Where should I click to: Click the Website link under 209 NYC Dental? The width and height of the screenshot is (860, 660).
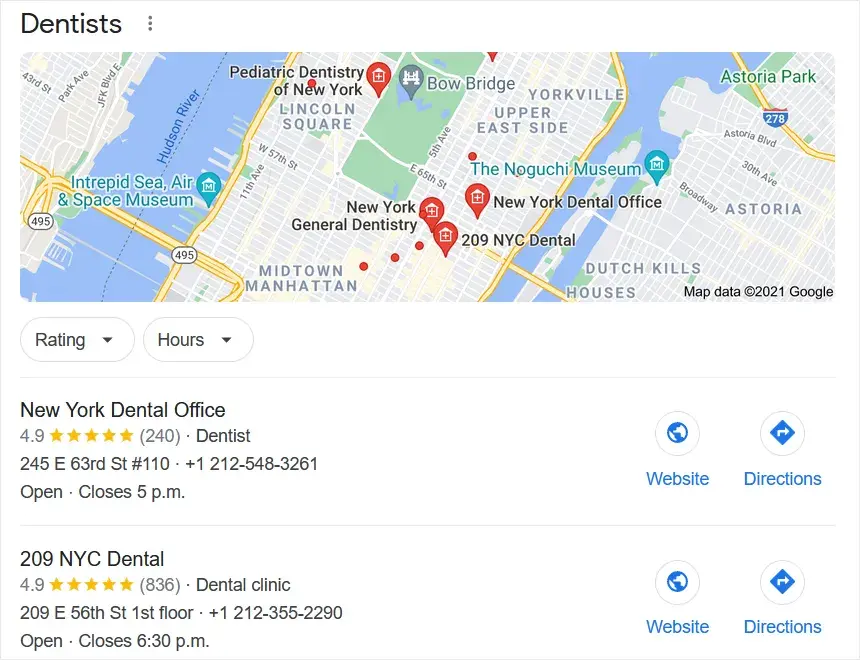(677, 627)
